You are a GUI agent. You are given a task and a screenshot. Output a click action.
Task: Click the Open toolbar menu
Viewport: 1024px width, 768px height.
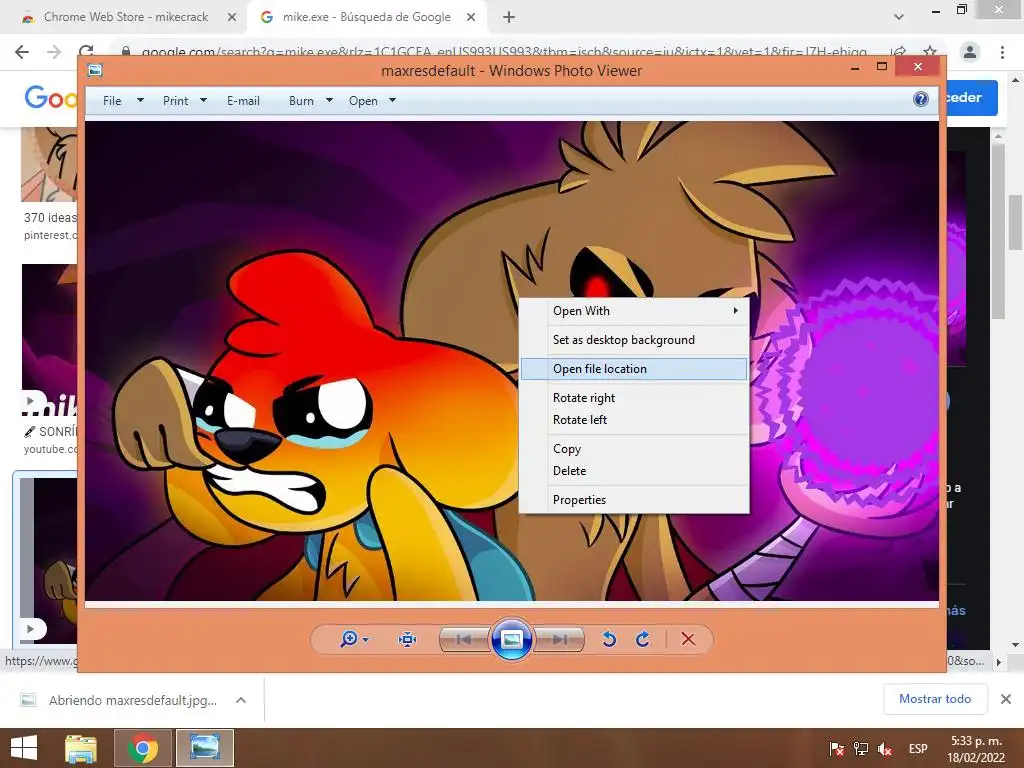coord(363,101)
